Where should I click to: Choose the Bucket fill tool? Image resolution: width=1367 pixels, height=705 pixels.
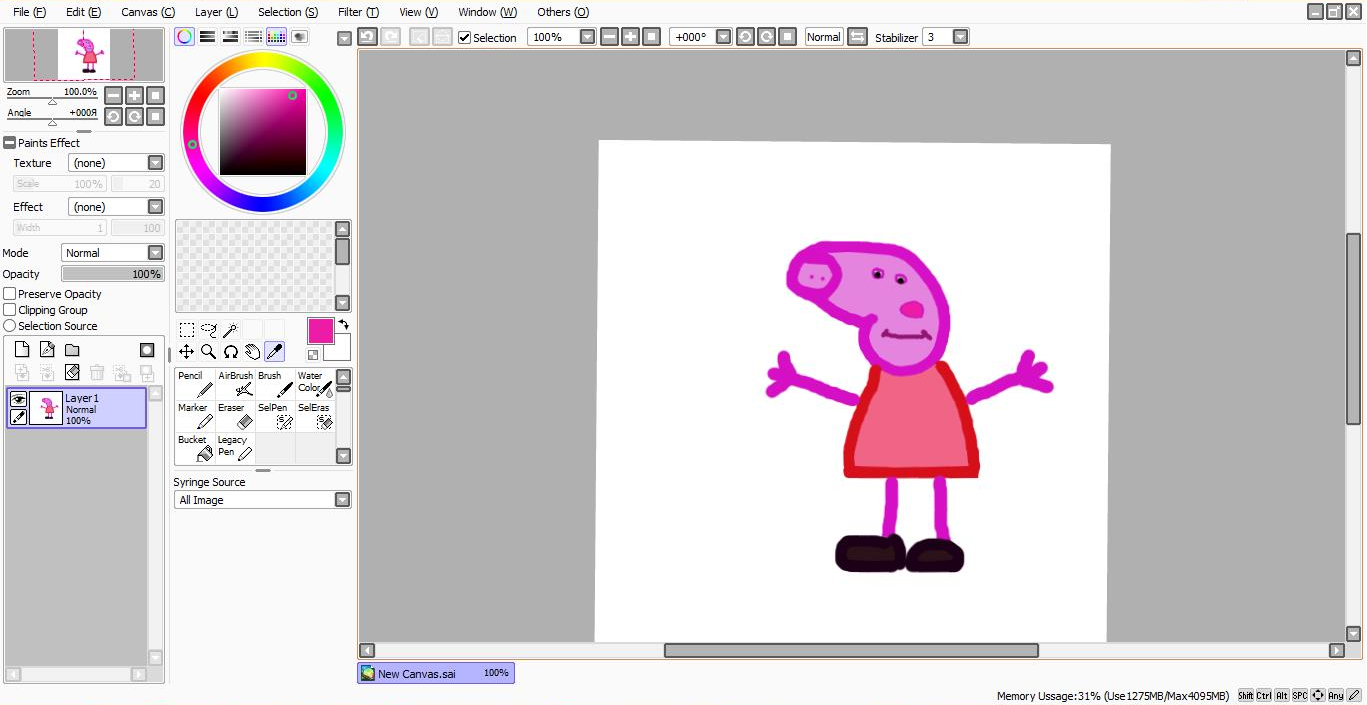click(195, 448)
